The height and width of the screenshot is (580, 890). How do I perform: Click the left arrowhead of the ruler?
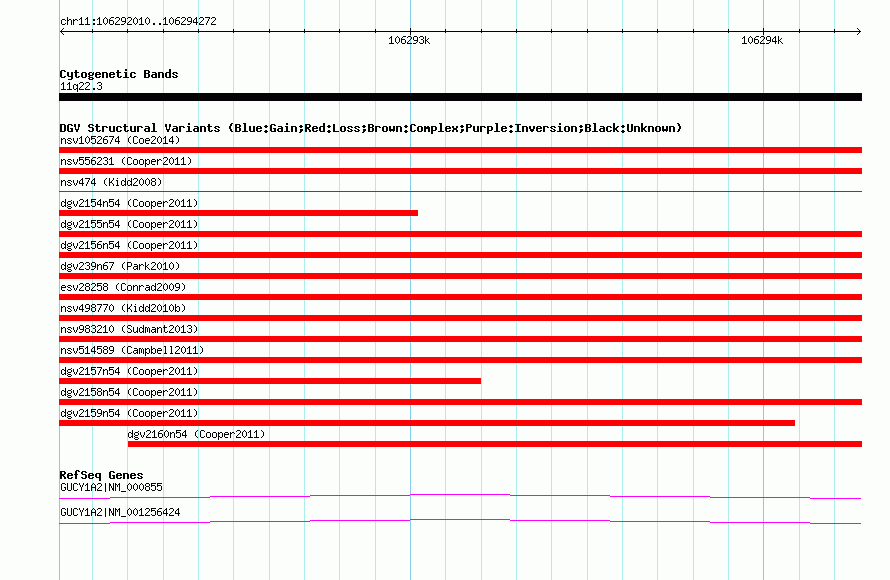(x=62, y=31)
